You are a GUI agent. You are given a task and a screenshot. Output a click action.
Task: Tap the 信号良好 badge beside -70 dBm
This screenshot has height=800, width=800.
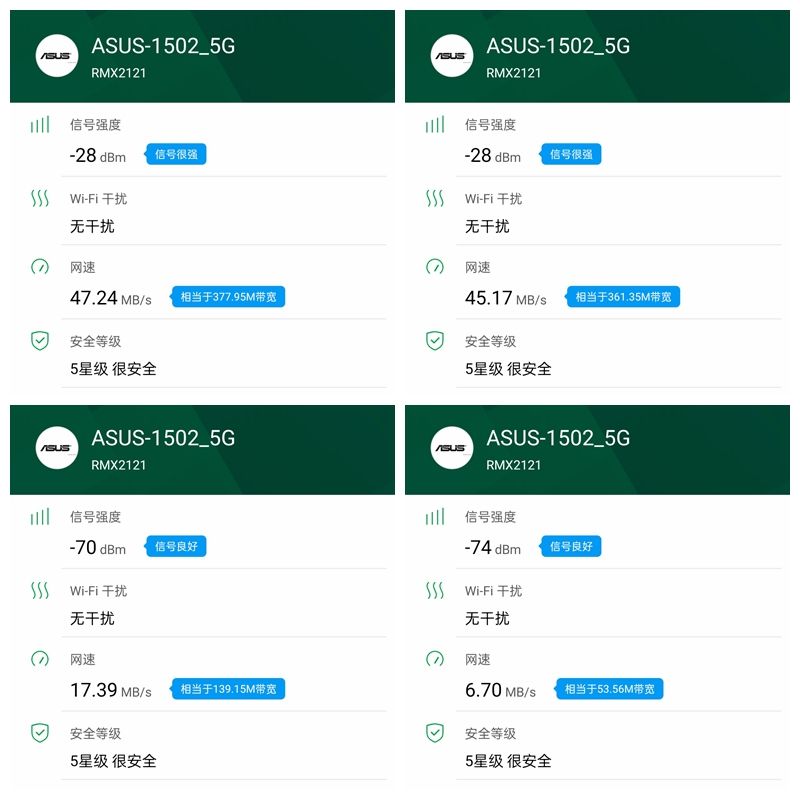click(176, 547)
